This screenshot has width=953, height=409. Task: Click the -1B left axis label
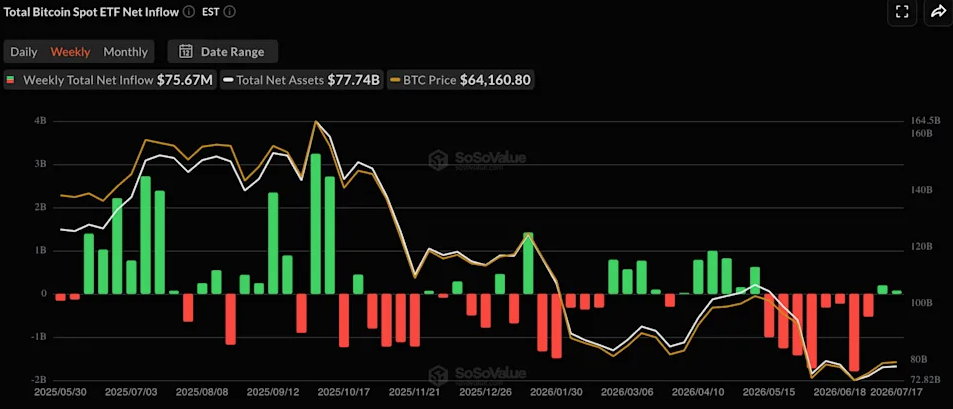tap(40, 337)
